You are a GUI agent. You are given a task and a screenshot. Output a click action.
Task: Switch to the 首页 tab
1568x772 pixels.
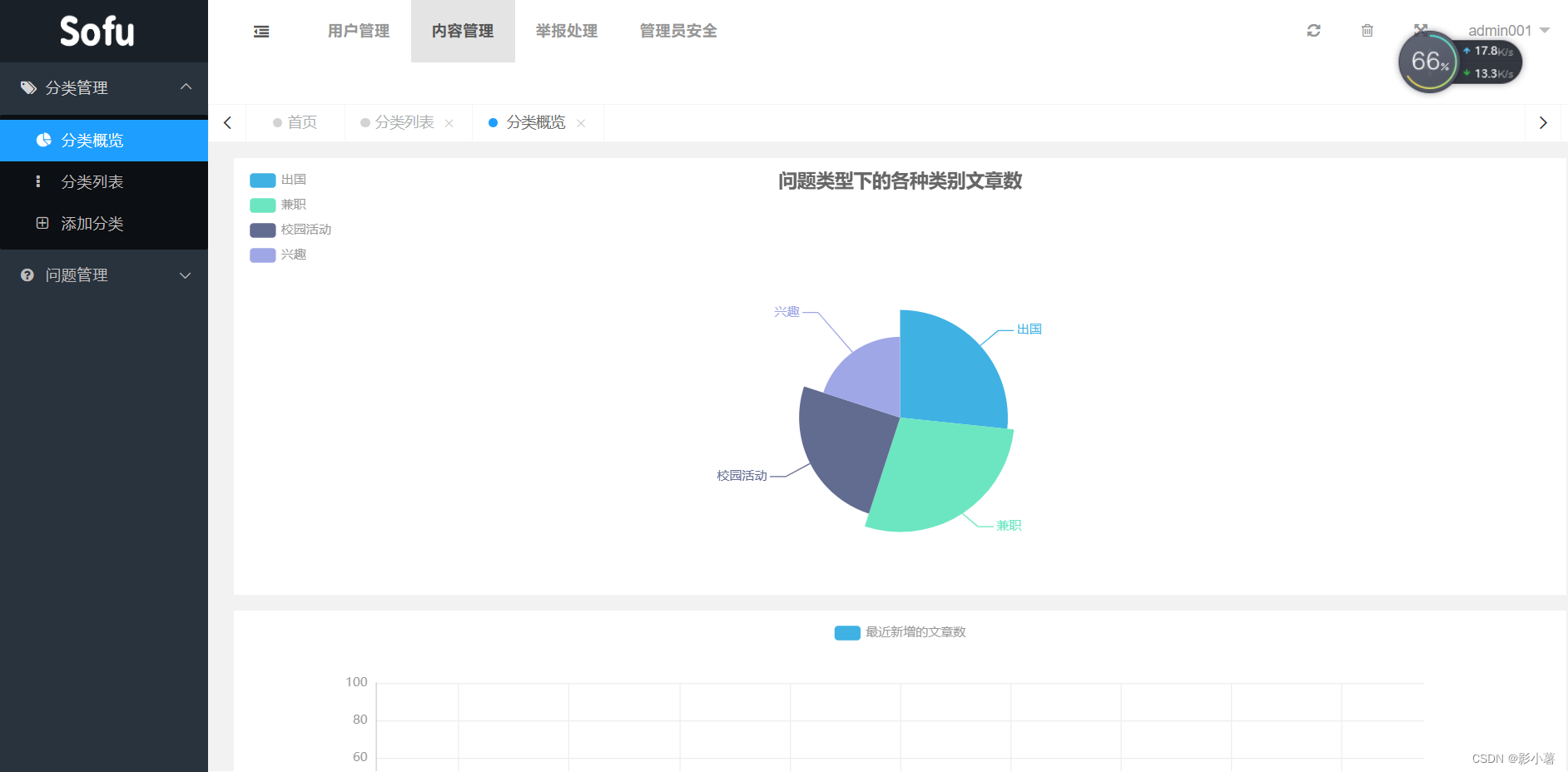click(x=295, y=122)
